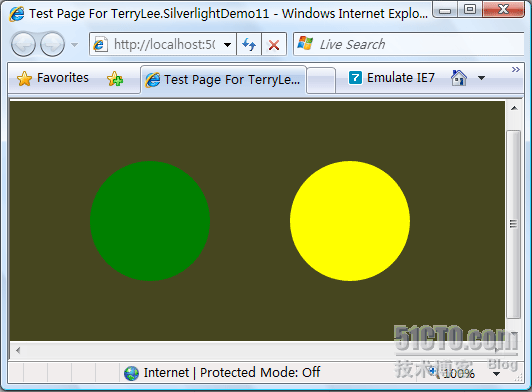Open the Favorites center

coord(53,78)
